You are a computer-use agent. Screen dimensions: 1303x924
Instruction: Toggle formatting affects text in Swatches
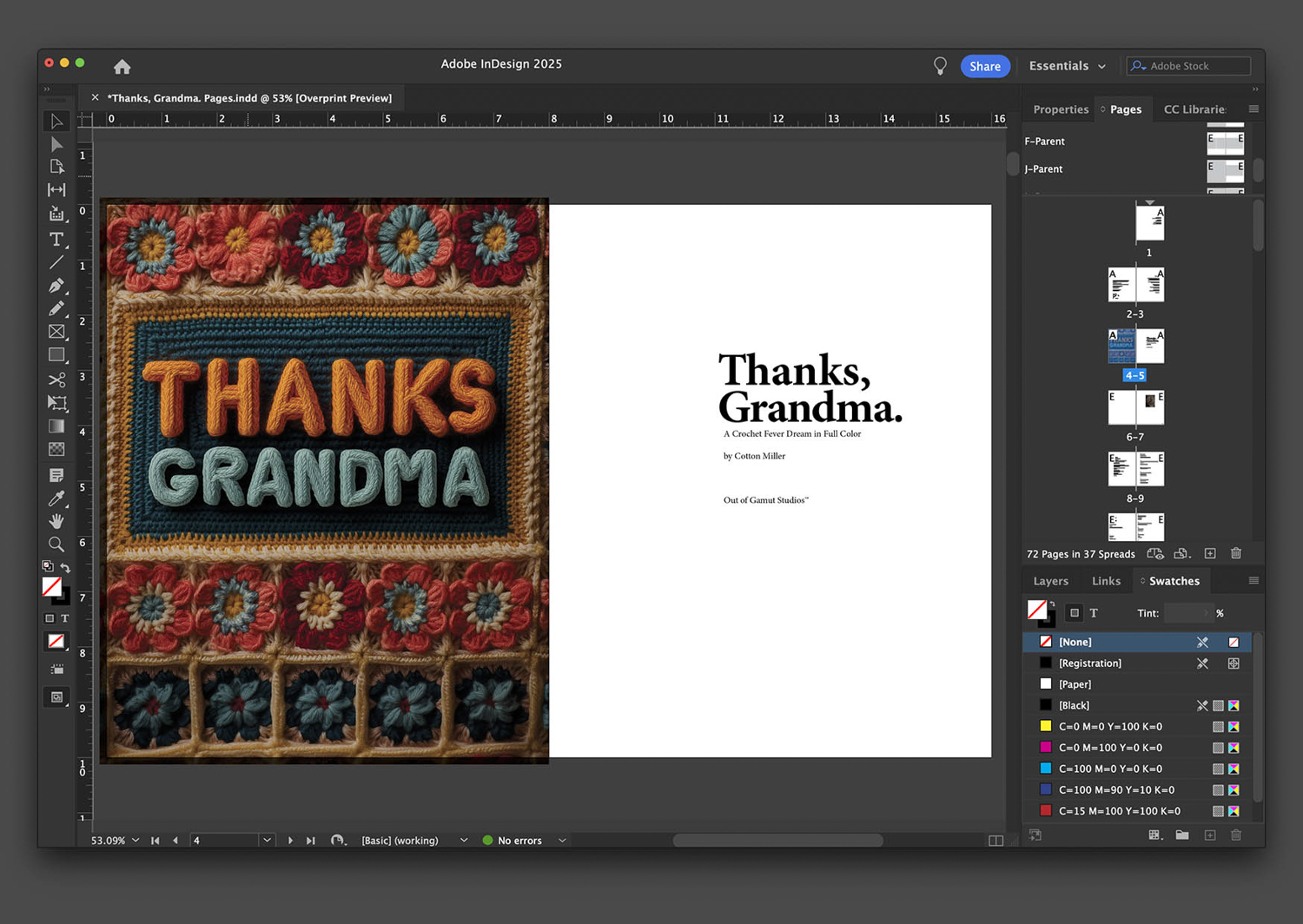(x=1094, y=613)
